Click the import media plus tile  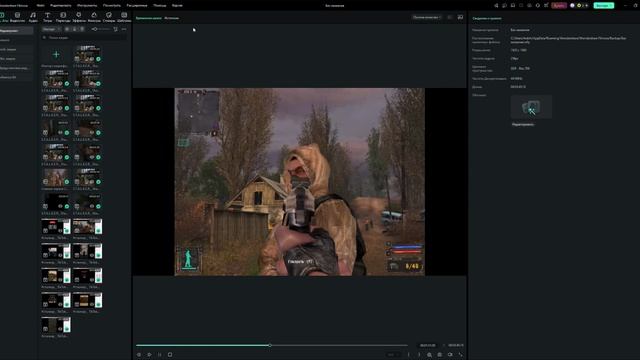(x=56, y=54)
